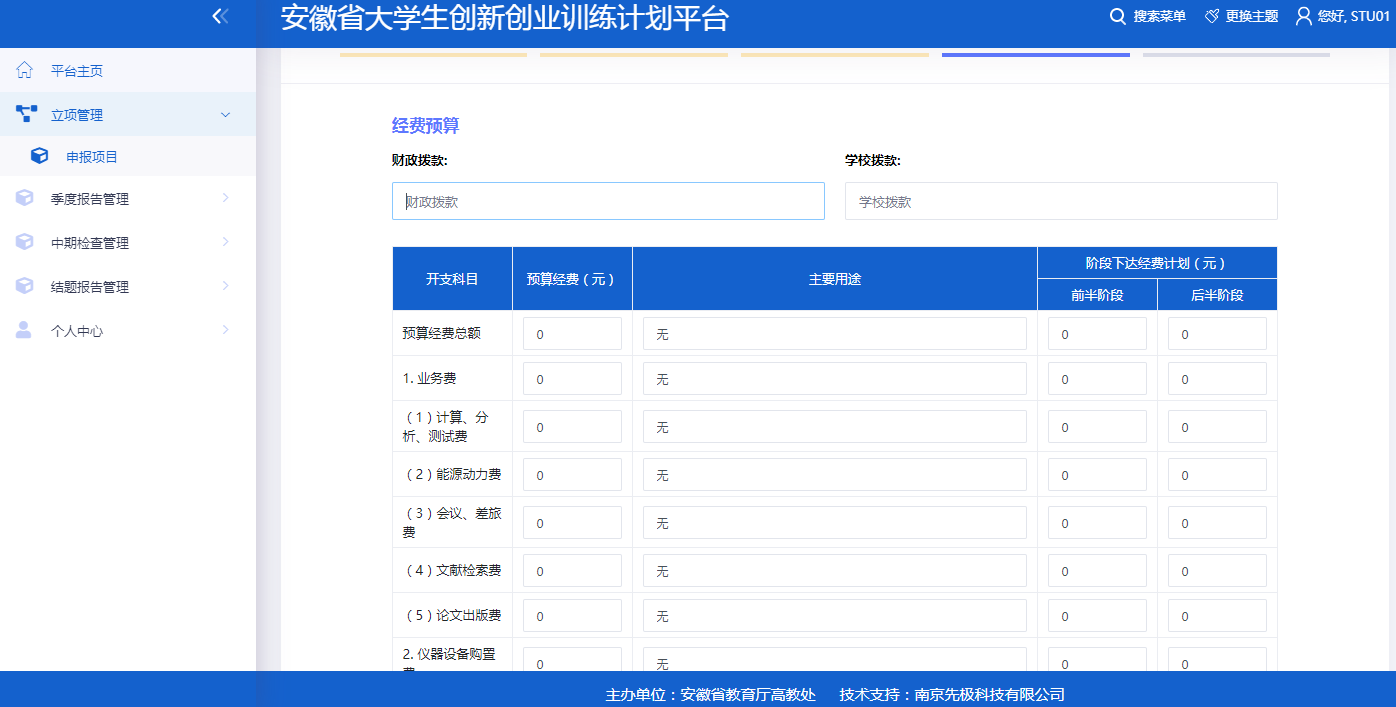Go to 平台主页 in the sidebar
1396x707 pixels.
[x=77, y=71]
